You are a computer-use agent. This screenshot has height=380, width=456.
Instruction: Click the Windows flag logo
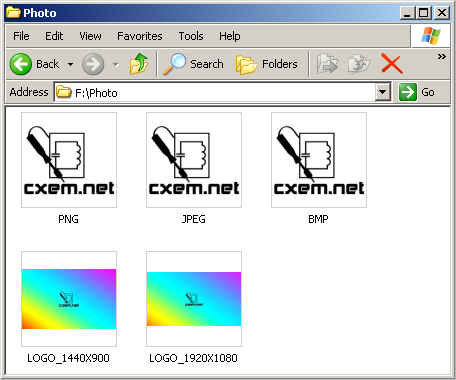pos(431,36)
